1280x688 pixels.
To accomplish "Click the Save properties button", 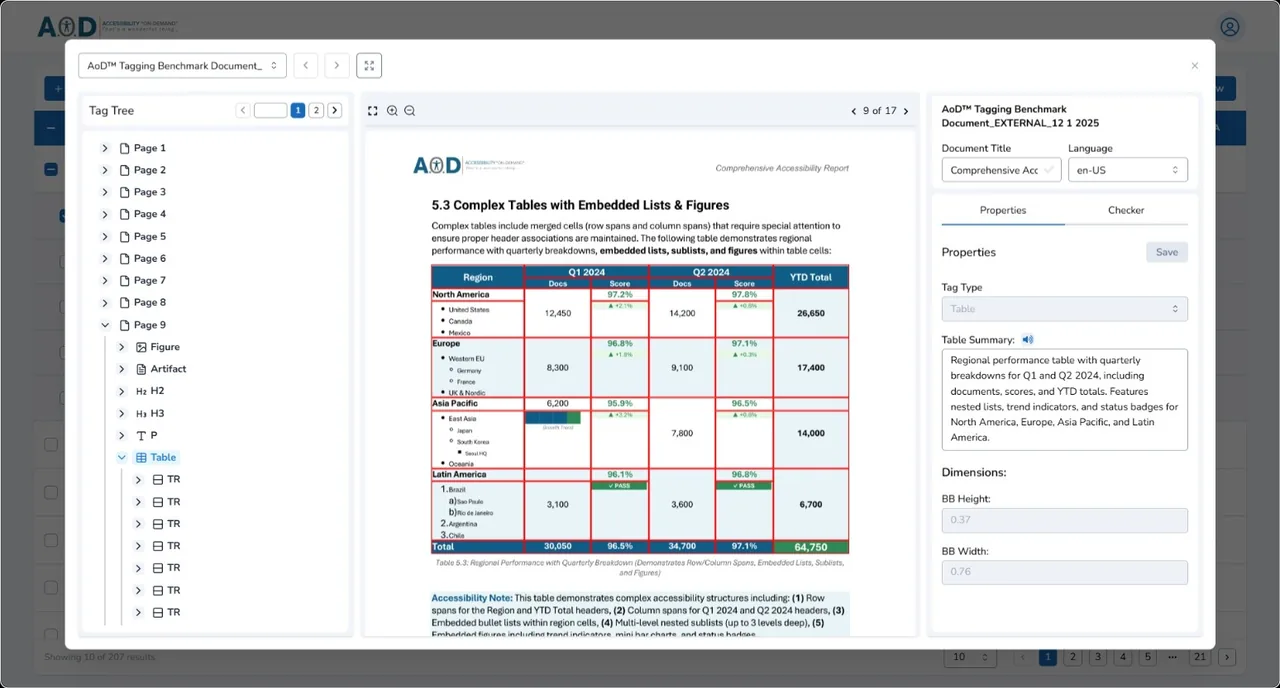I will click(x=1167, y=252).
